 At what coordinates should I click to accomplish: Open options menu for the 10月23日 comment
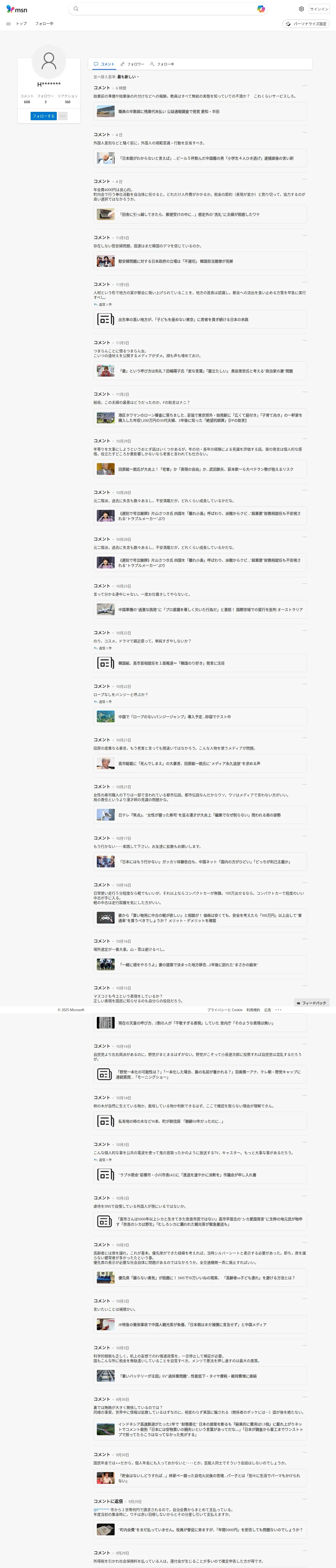tap(304, 584)
